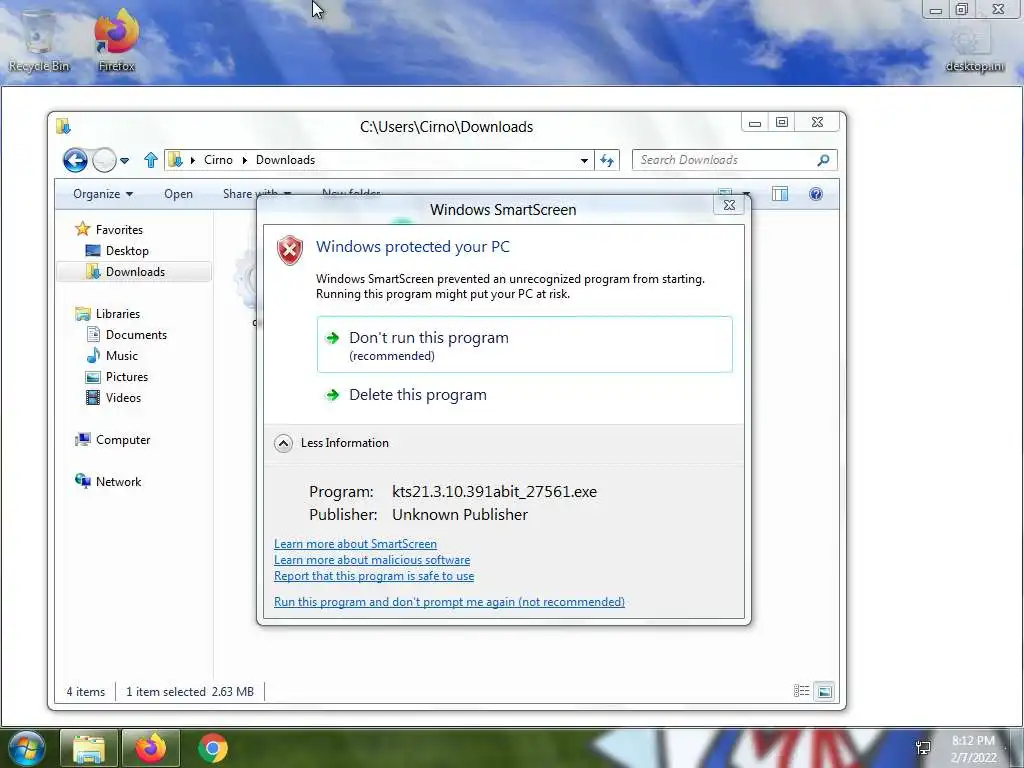Image resolution: width=1024 pixels, height=768 pixels.
Task: Click Open in the Explorer toolbar
Action: click(178, 194)
